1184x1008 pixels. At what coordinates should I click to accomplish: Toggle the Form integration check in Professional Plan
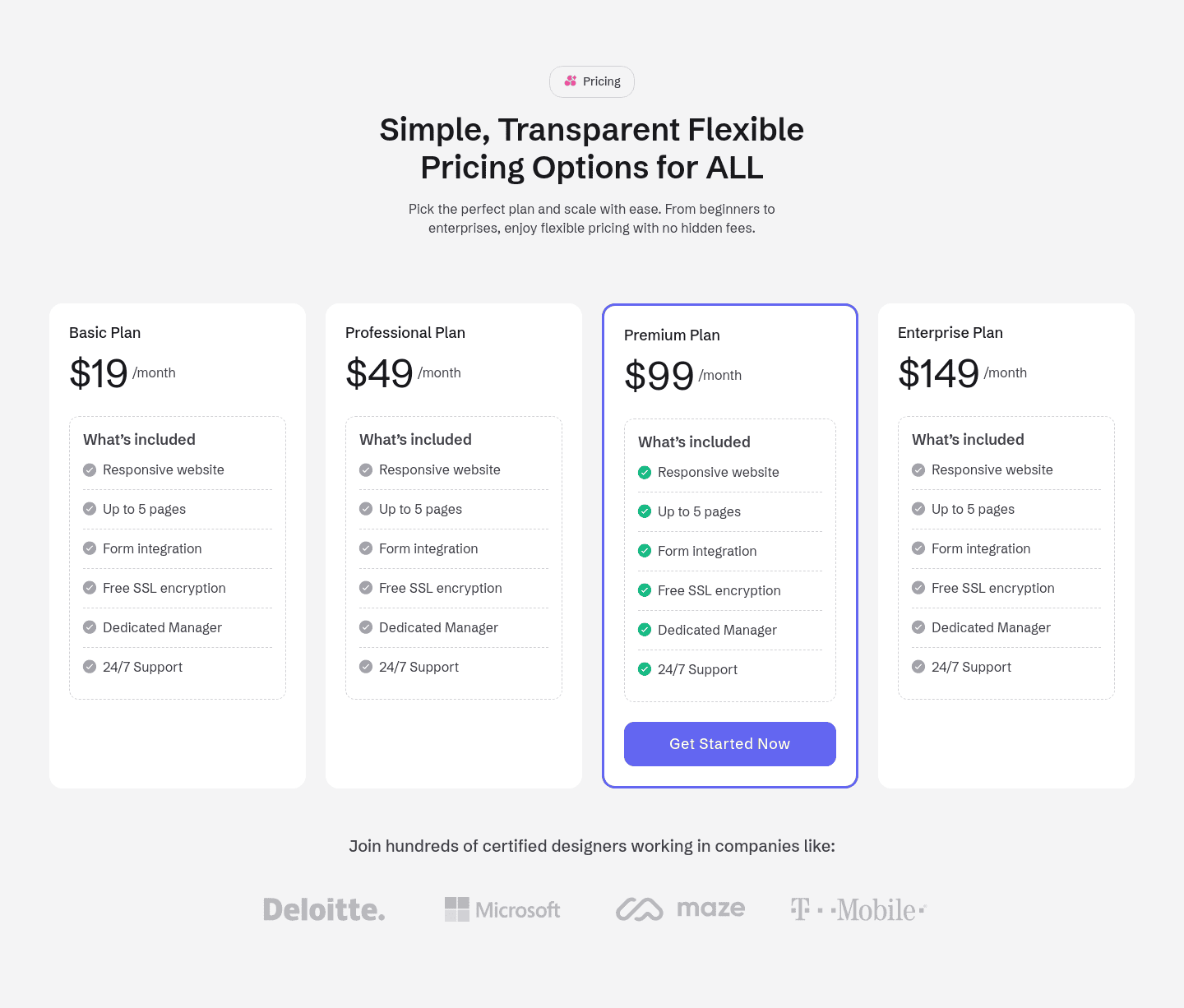click(366, 548)
